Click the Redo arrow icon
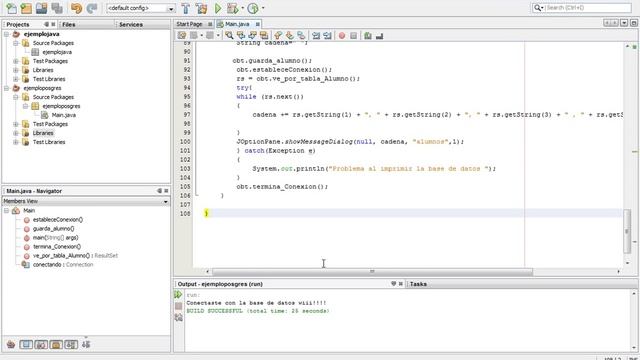640x360 pixels. [x=92, y=8]
